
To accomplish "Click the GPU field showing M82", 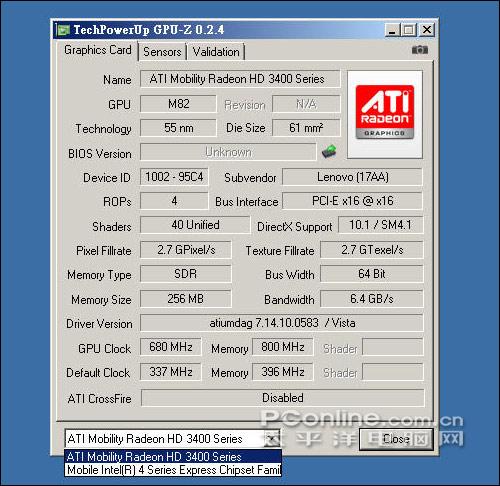I will coord(178,104).
